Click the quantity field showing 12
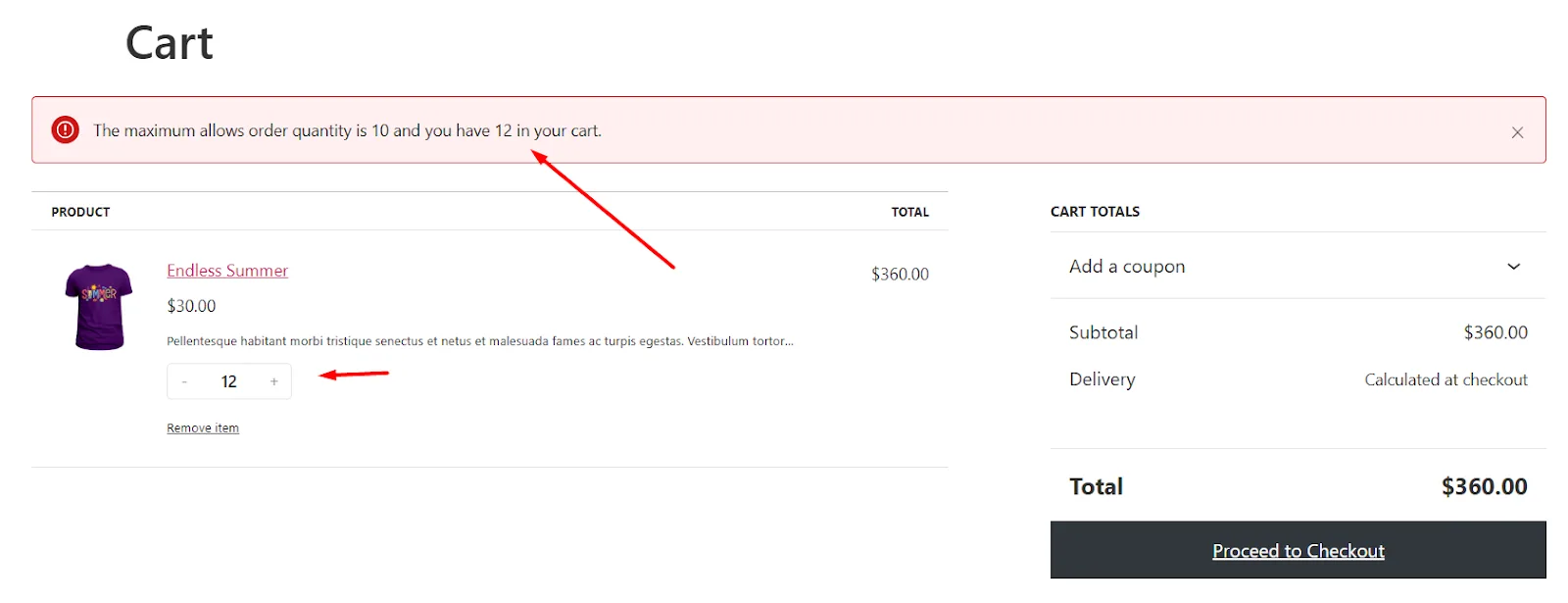 (x=228, y=381)
